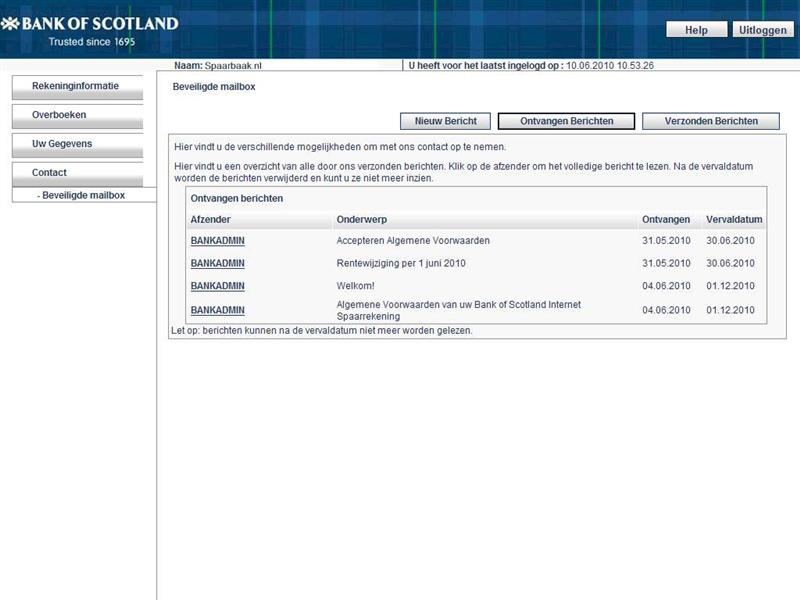Open BANKADMIN message Rentewijziging per 1 juni
This screenshot has height=600, width=800.
click(x=217, y=263)
